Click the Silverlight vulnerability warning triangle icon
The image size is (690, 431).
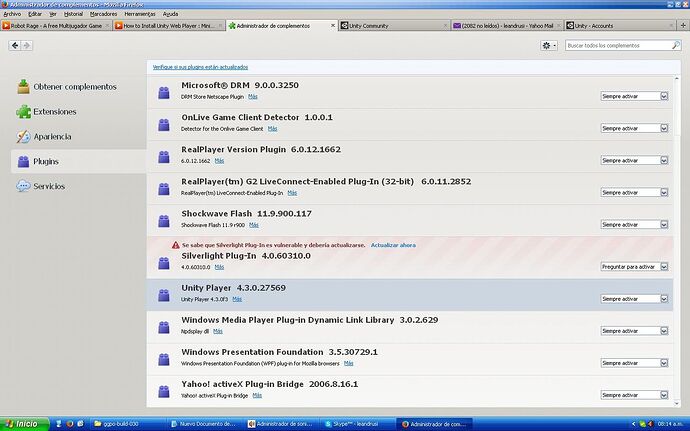176,245
